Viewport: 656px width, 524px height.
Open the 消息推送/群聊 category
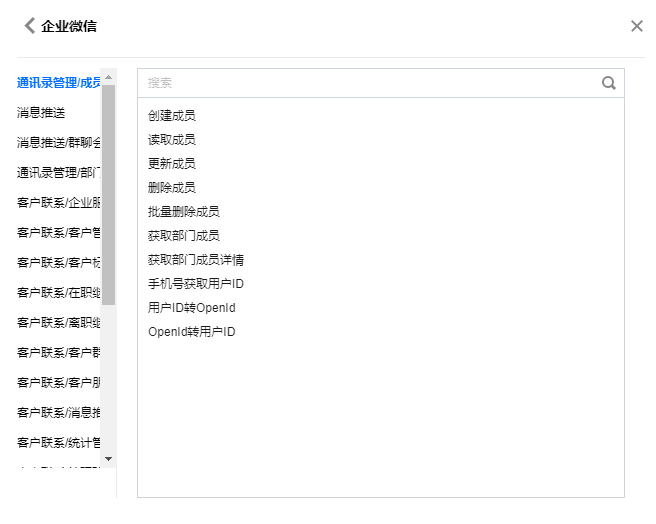[x=59, y=143]
